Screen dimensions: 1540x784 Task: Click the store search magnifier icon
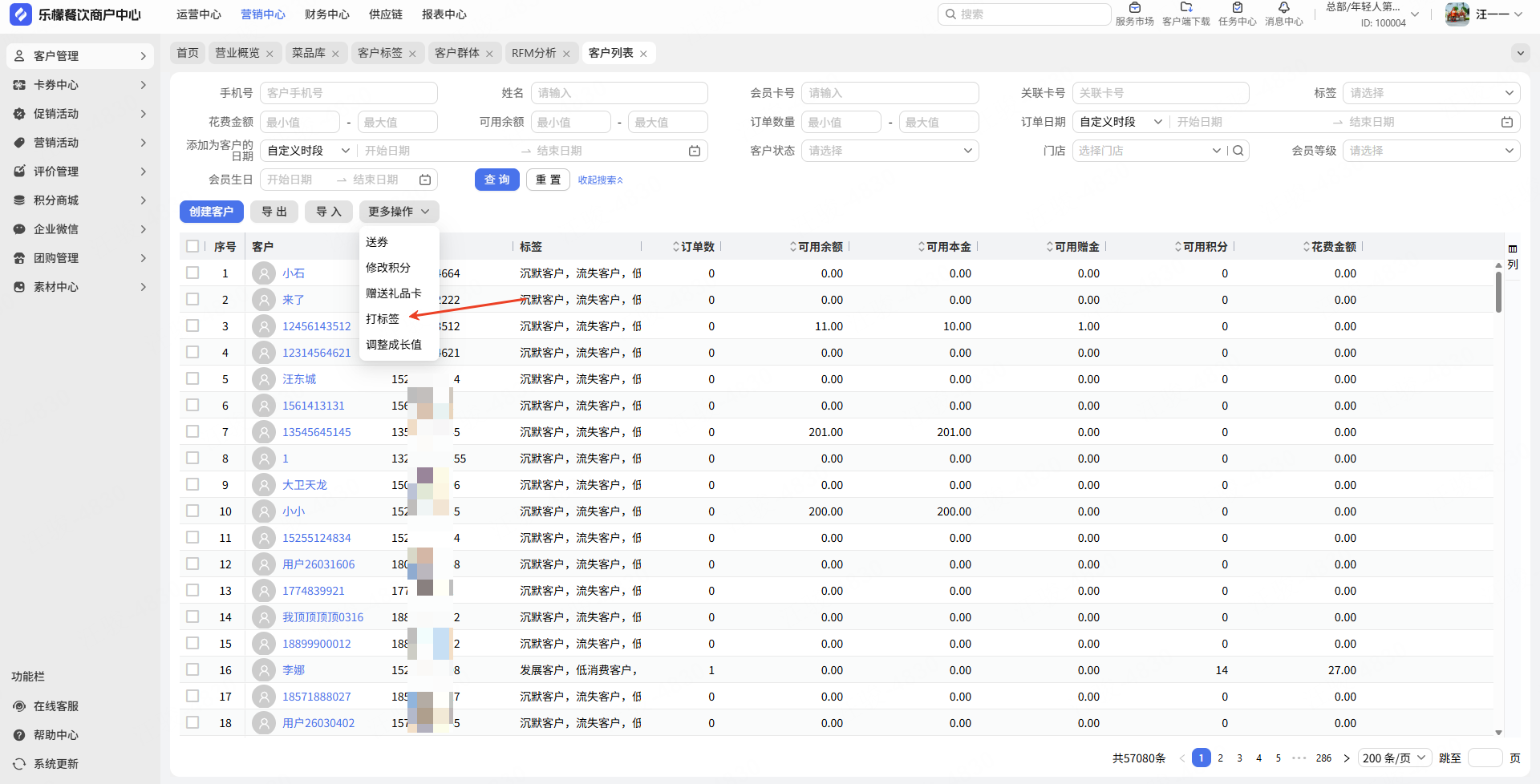[1238, 151]
